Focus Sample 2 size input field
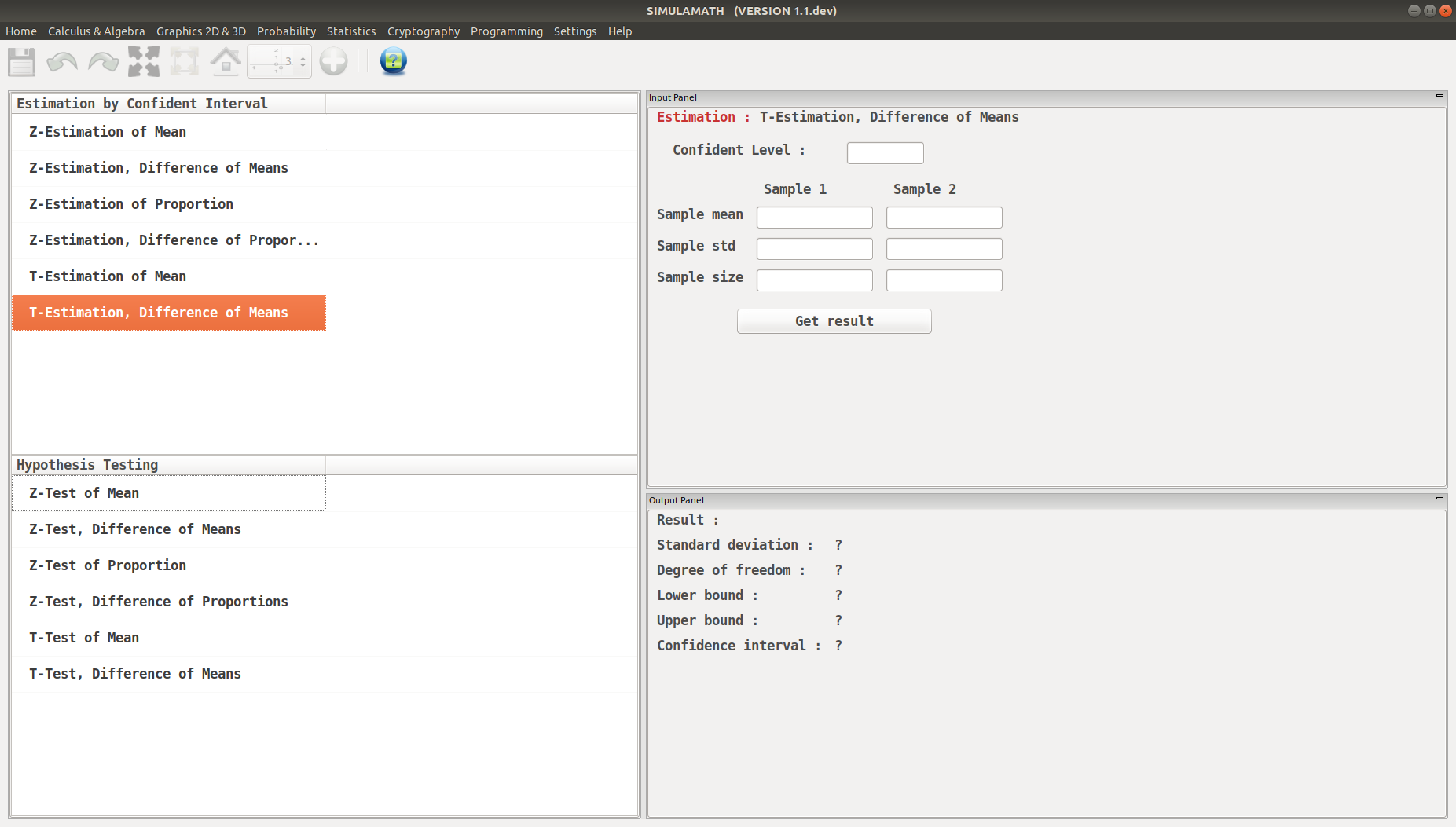1456x827 pixels. pyautogui.click(x=944, y=280)
